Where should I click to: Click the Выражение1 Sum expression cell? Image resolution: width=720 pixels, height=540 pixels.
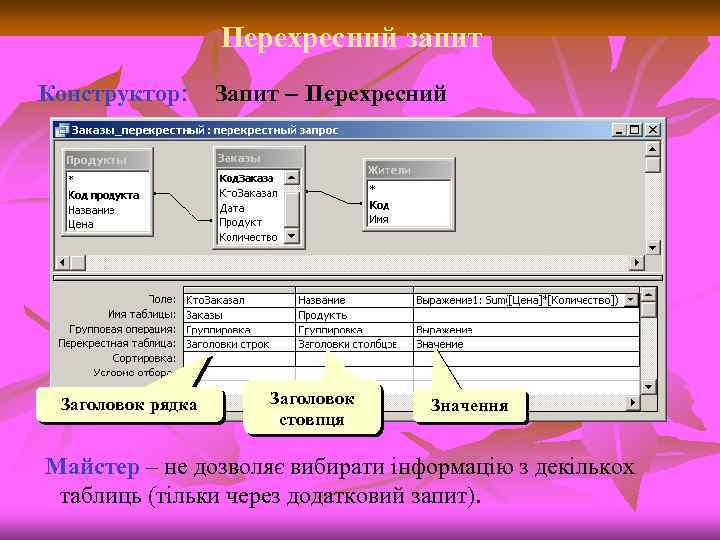click(x=519, y=300)
